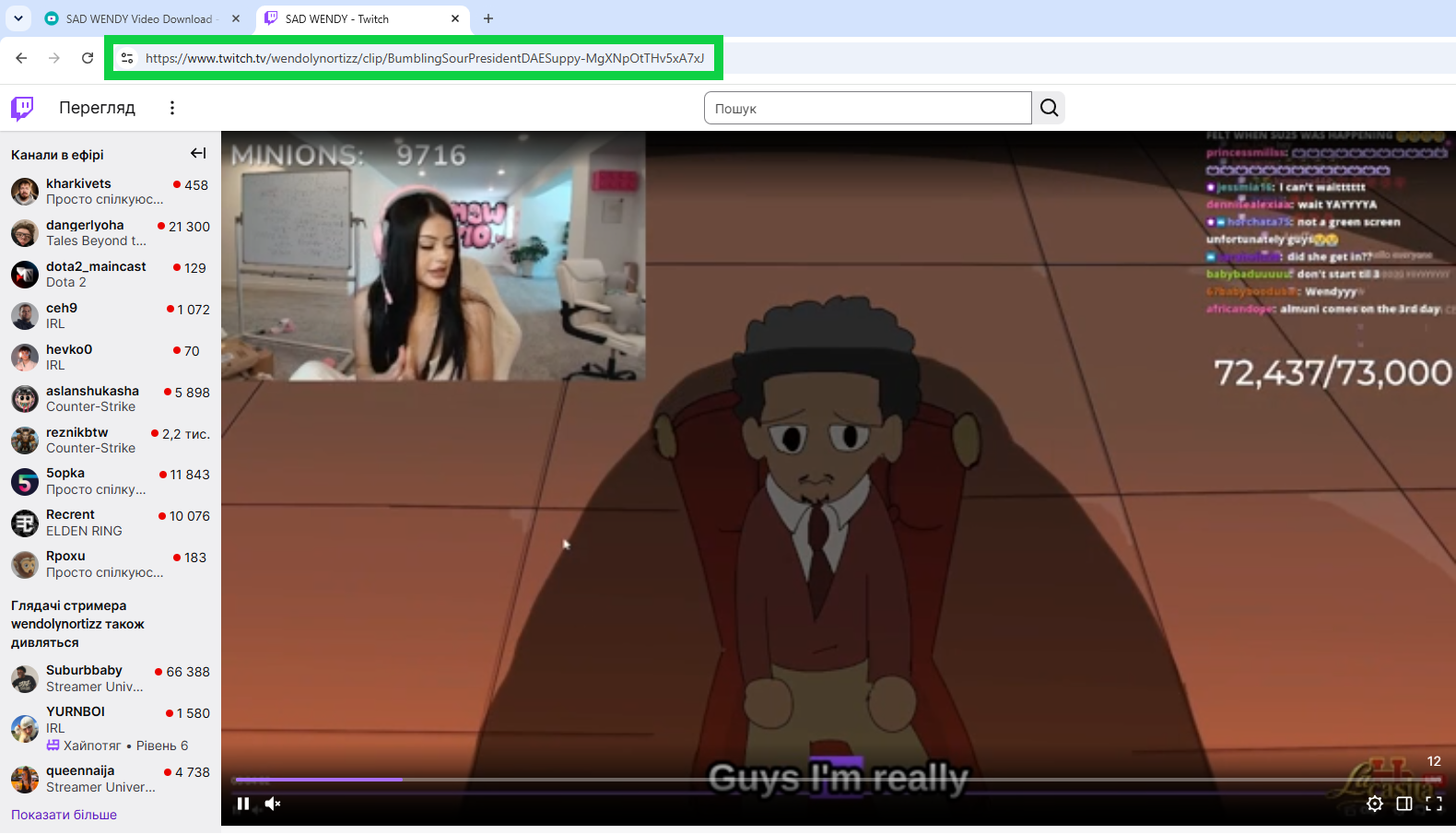
Task: Open the three-dot more menu beside Перегляд
Action: click(171, 108)
